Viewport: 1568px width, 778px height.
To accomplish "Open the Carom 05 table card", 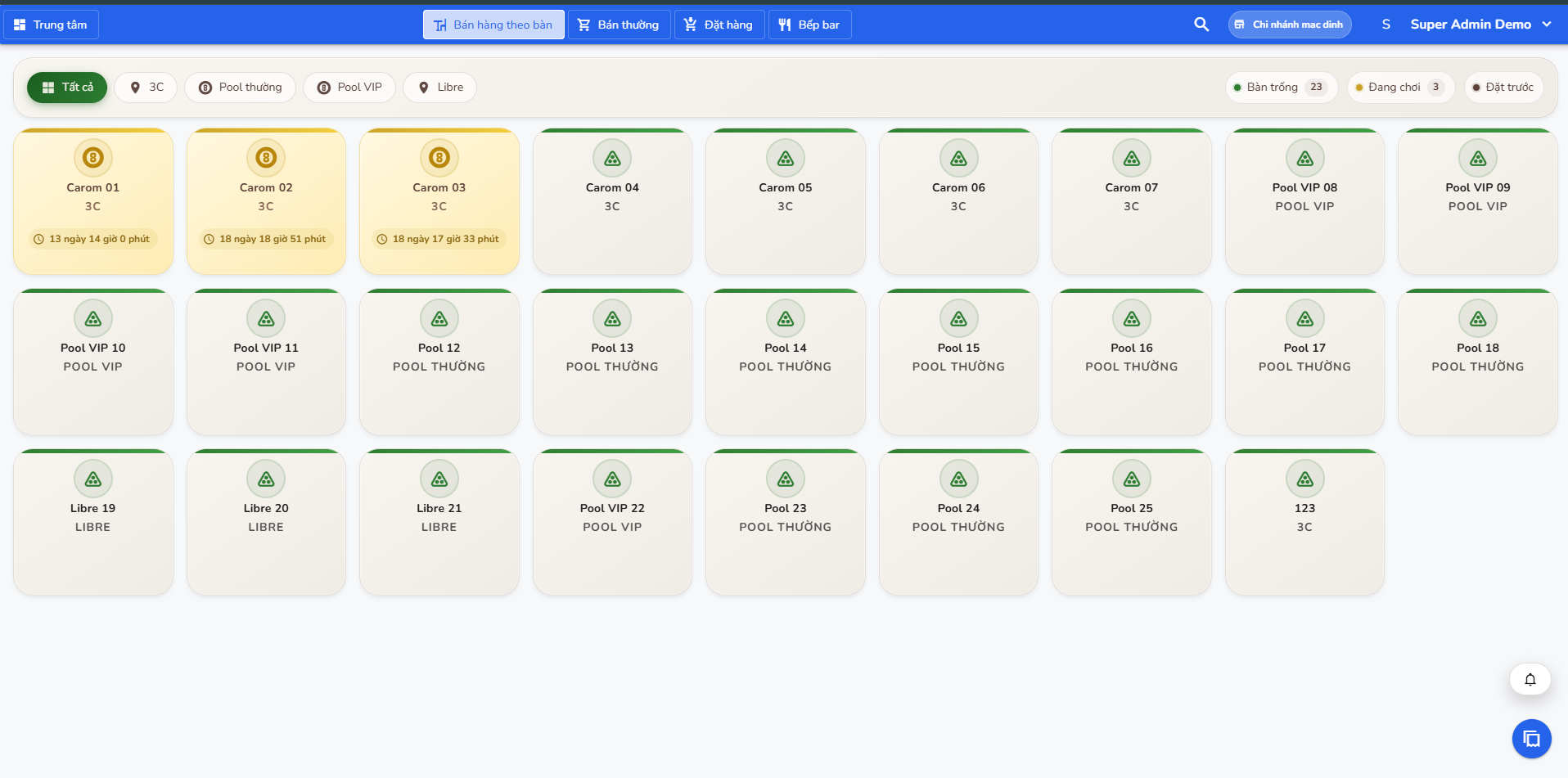I will coord(786,201).
